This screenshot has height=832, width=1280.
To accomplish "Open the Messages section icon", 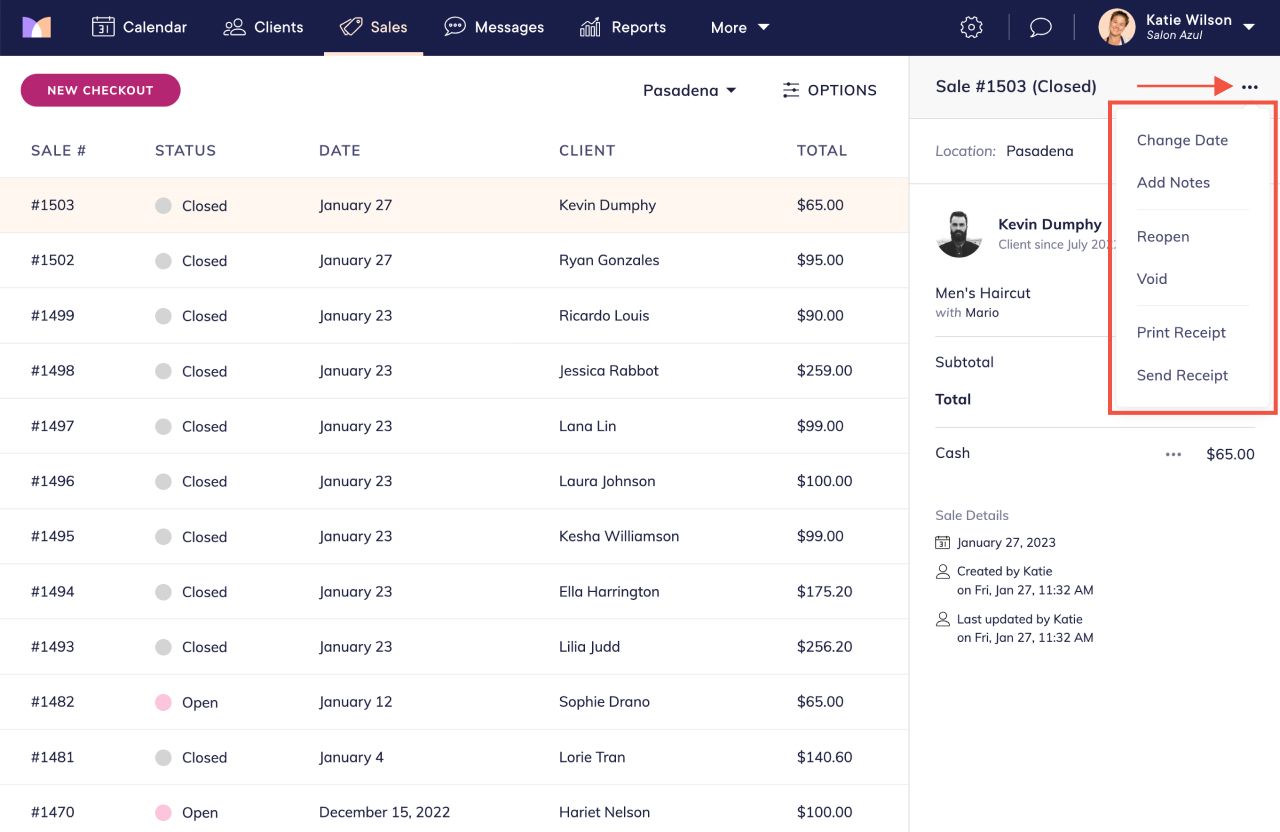I will click(454, 27).
